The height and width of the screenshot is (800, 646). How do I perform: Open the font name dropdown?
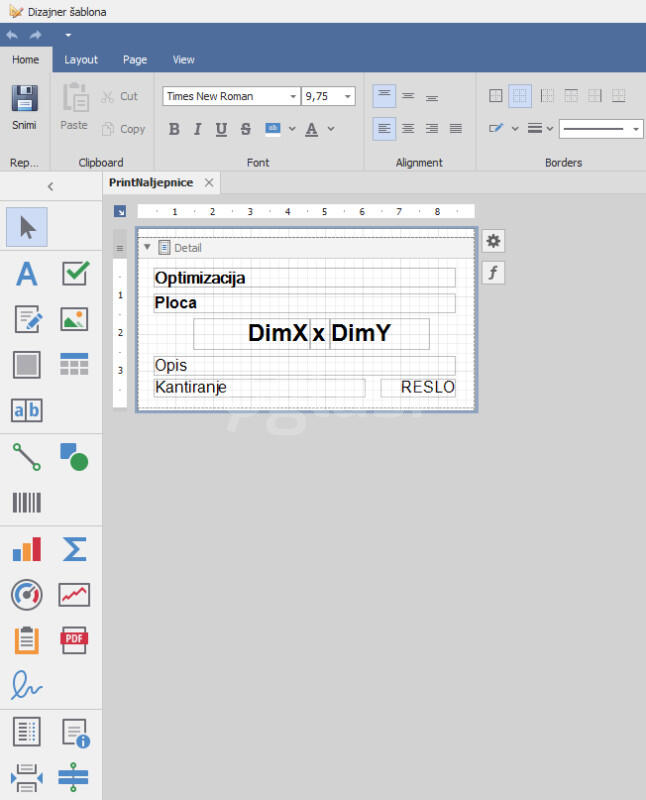click(293, 97)
